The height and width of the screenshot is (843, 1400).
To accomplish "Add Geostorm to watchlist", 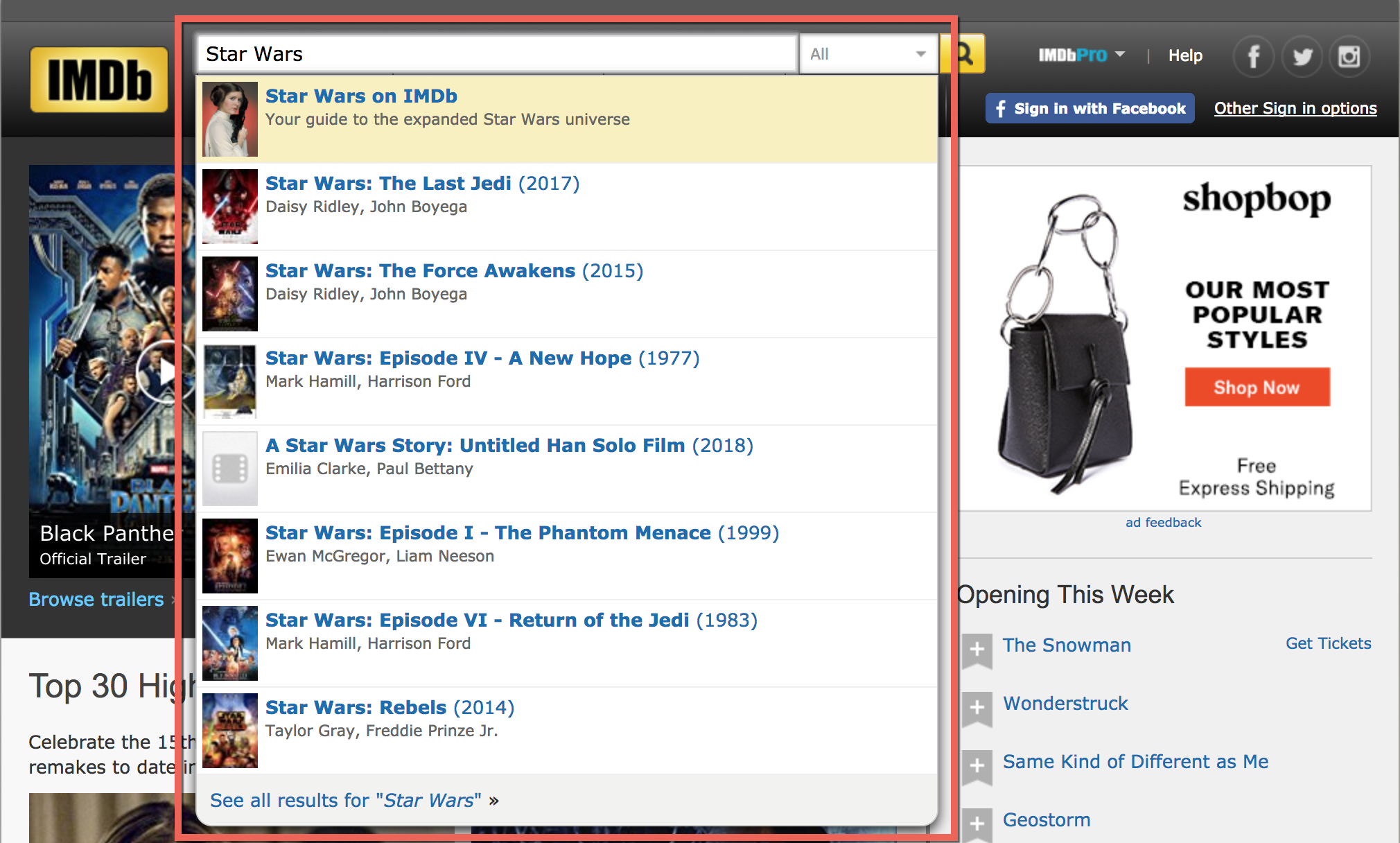I will [977, 824].
